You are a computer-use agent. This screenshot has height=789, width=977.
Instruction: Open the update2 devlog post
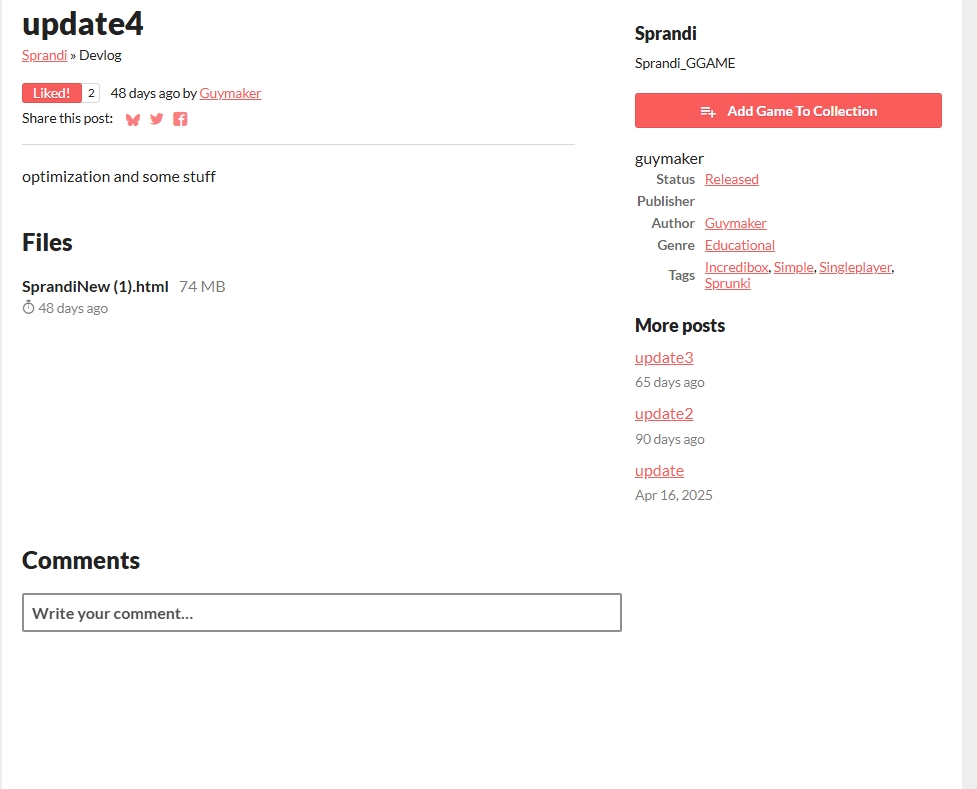coord(663,413)
